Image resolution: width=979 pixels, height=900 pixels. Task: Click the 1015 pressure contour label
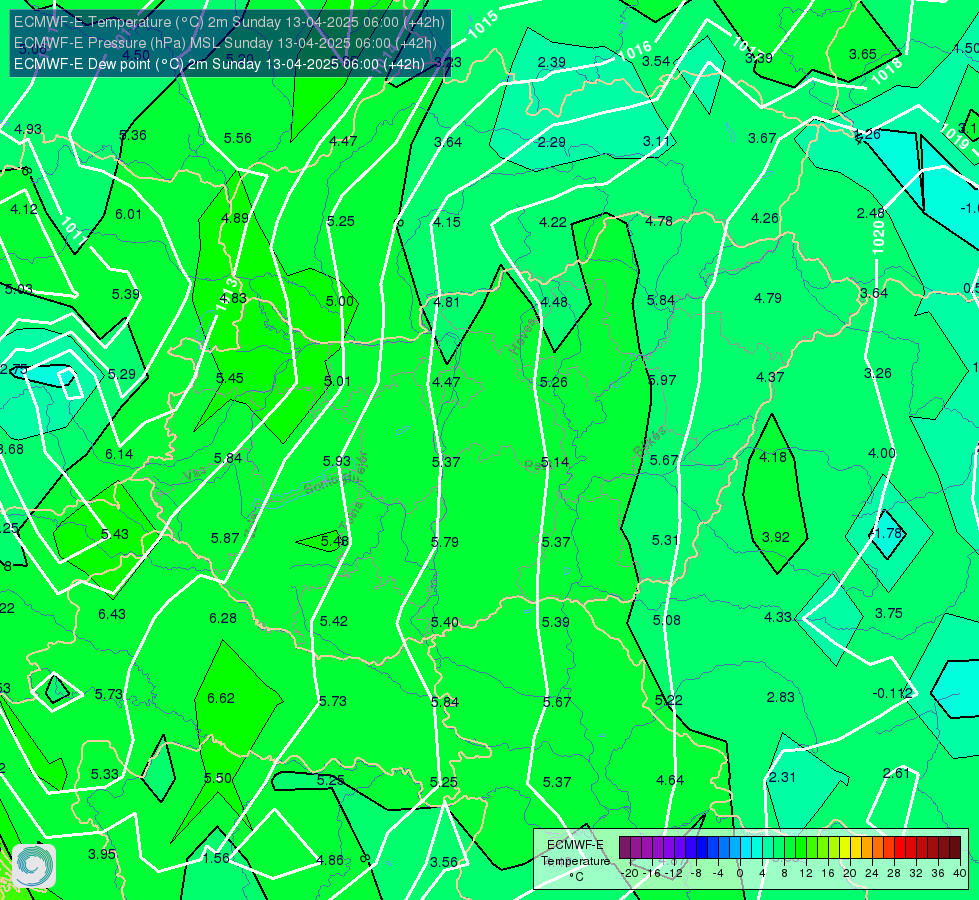point(483,25)
